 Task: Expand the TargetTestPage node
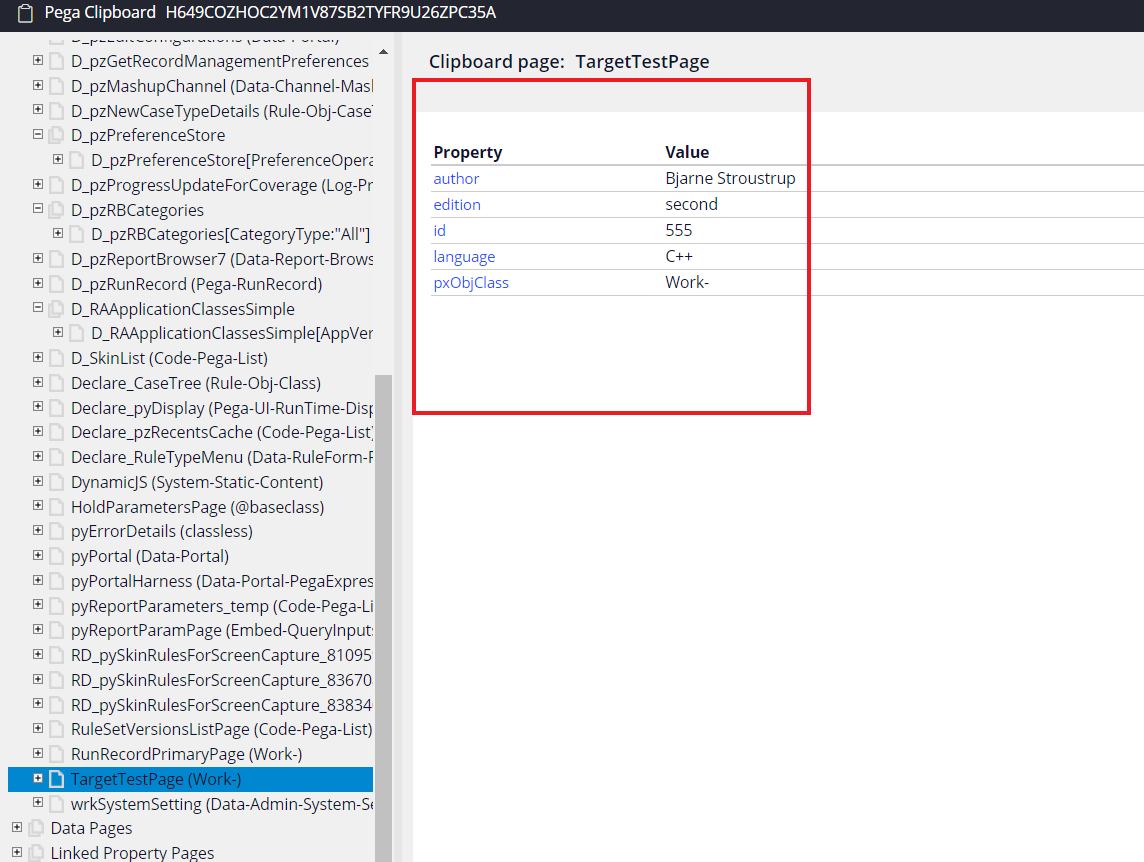tap(38, 779)
